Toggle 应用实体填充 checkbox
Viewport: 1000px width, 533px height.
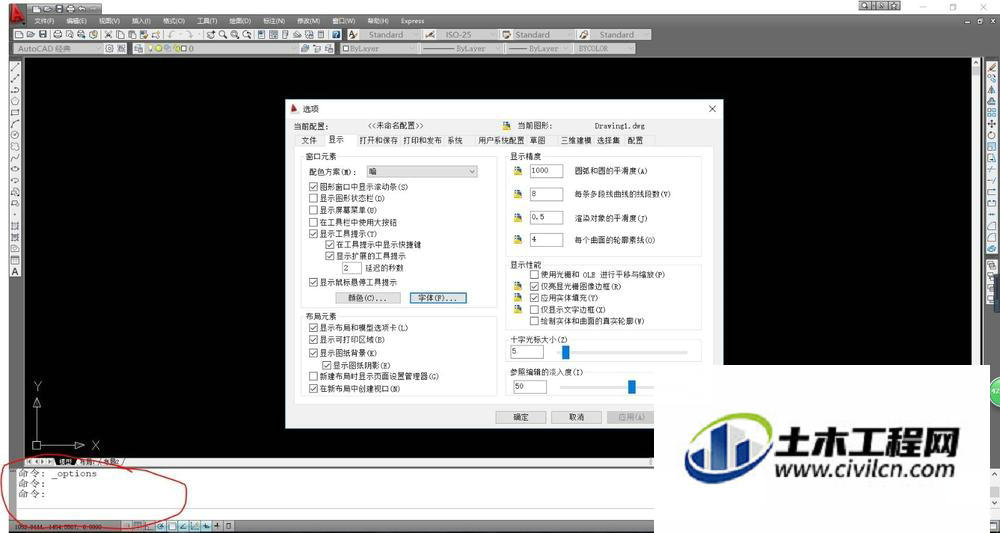(534, 298)
